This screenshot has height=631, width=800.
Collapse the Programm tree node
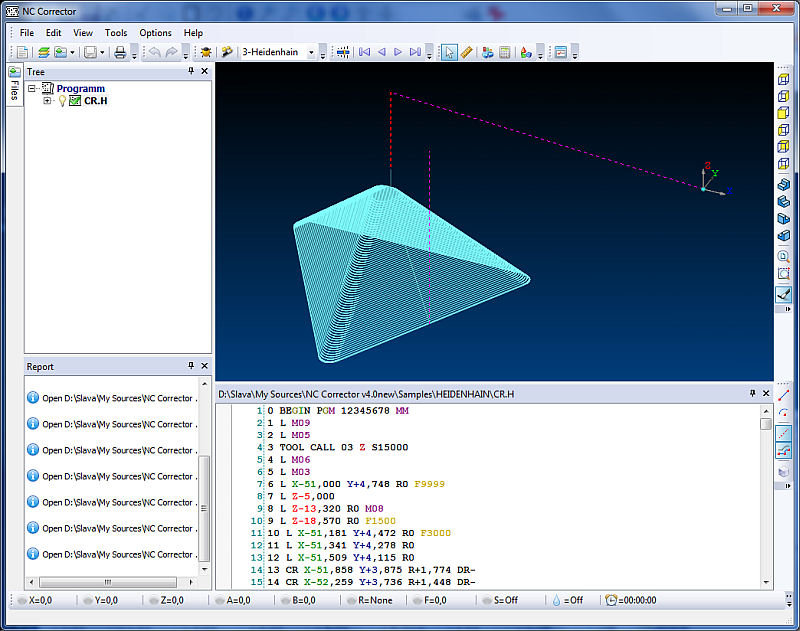click(33, 89)
